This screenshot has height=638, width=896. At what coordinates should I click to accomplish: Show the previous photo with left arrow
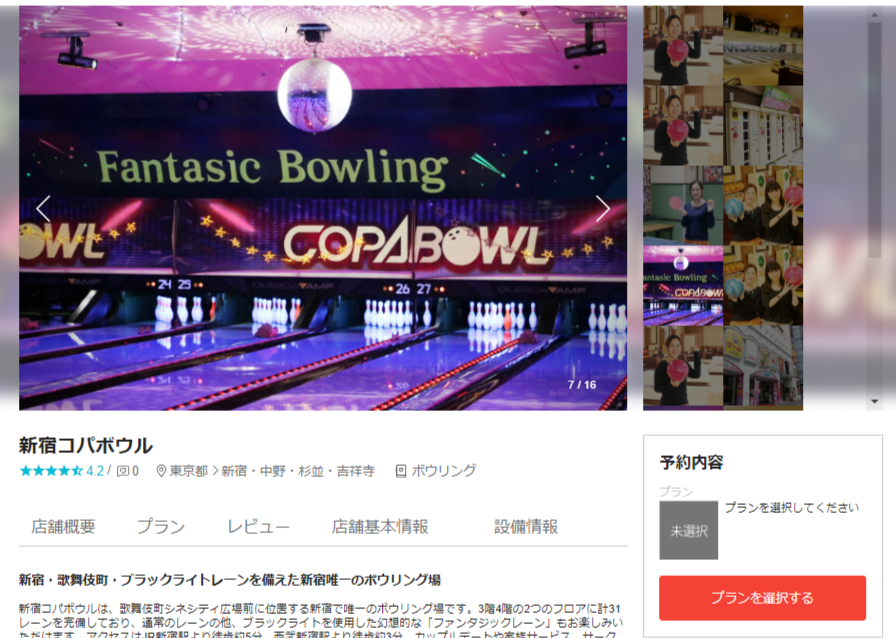43,209
